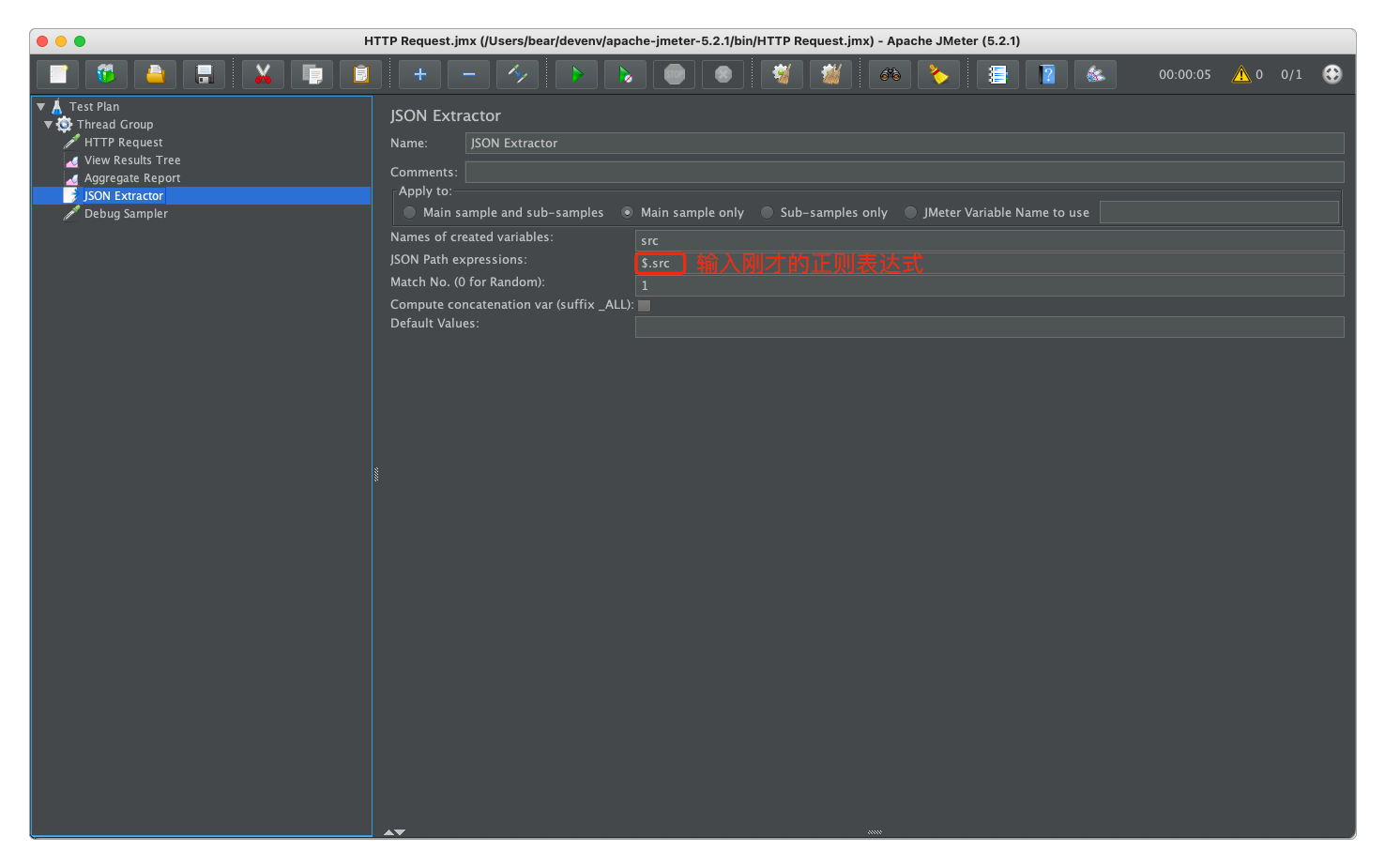Edit Names of created variables field
This screenshot has width=1385, height=868.
point(989,240)
